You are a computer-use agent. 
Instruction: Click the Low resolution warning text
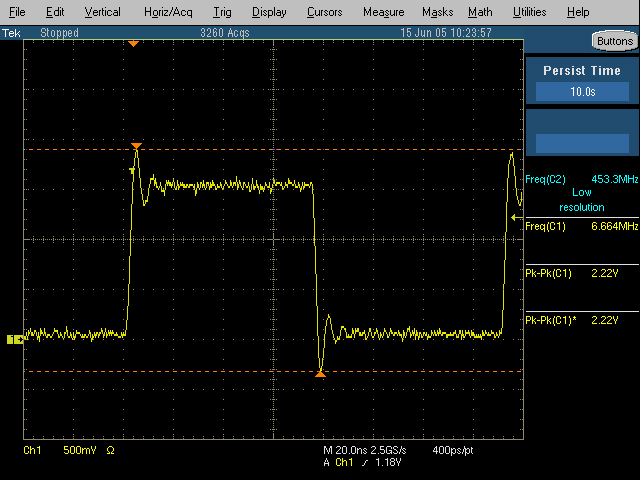click(582, 200)
